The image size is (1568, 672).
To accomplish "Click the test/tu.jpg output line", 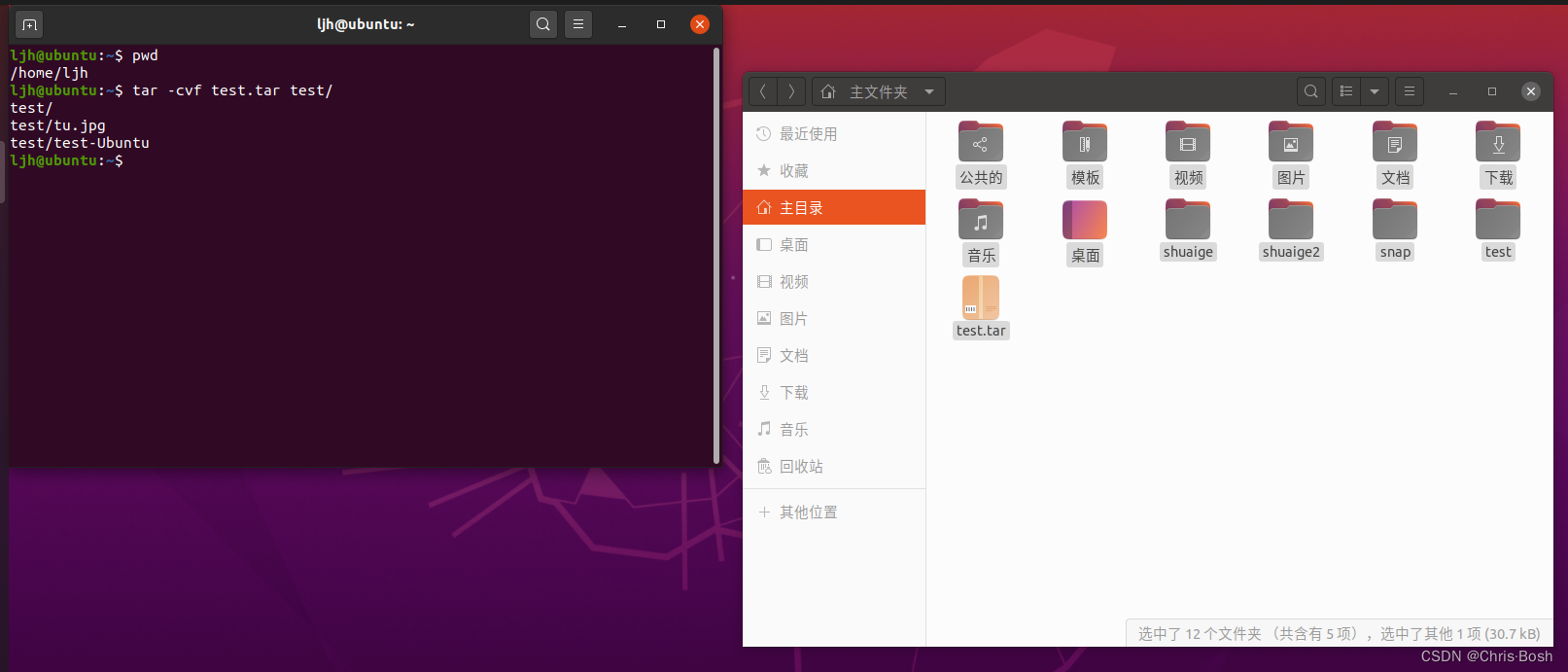I will coord(58,125).
